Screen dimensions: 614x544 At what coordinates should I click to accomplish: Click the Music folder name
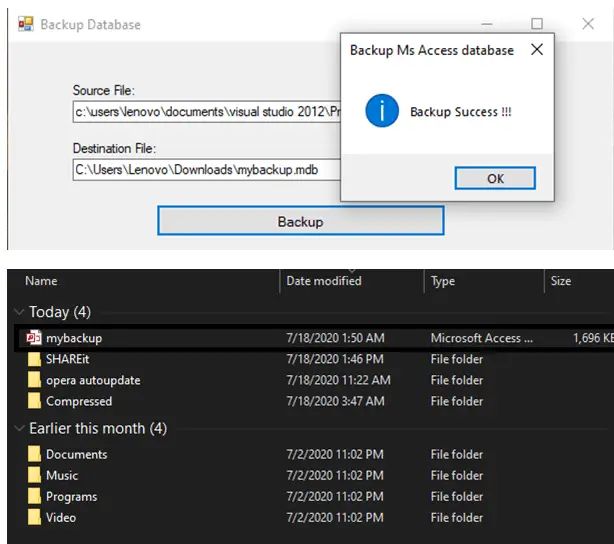coord(62,475)
